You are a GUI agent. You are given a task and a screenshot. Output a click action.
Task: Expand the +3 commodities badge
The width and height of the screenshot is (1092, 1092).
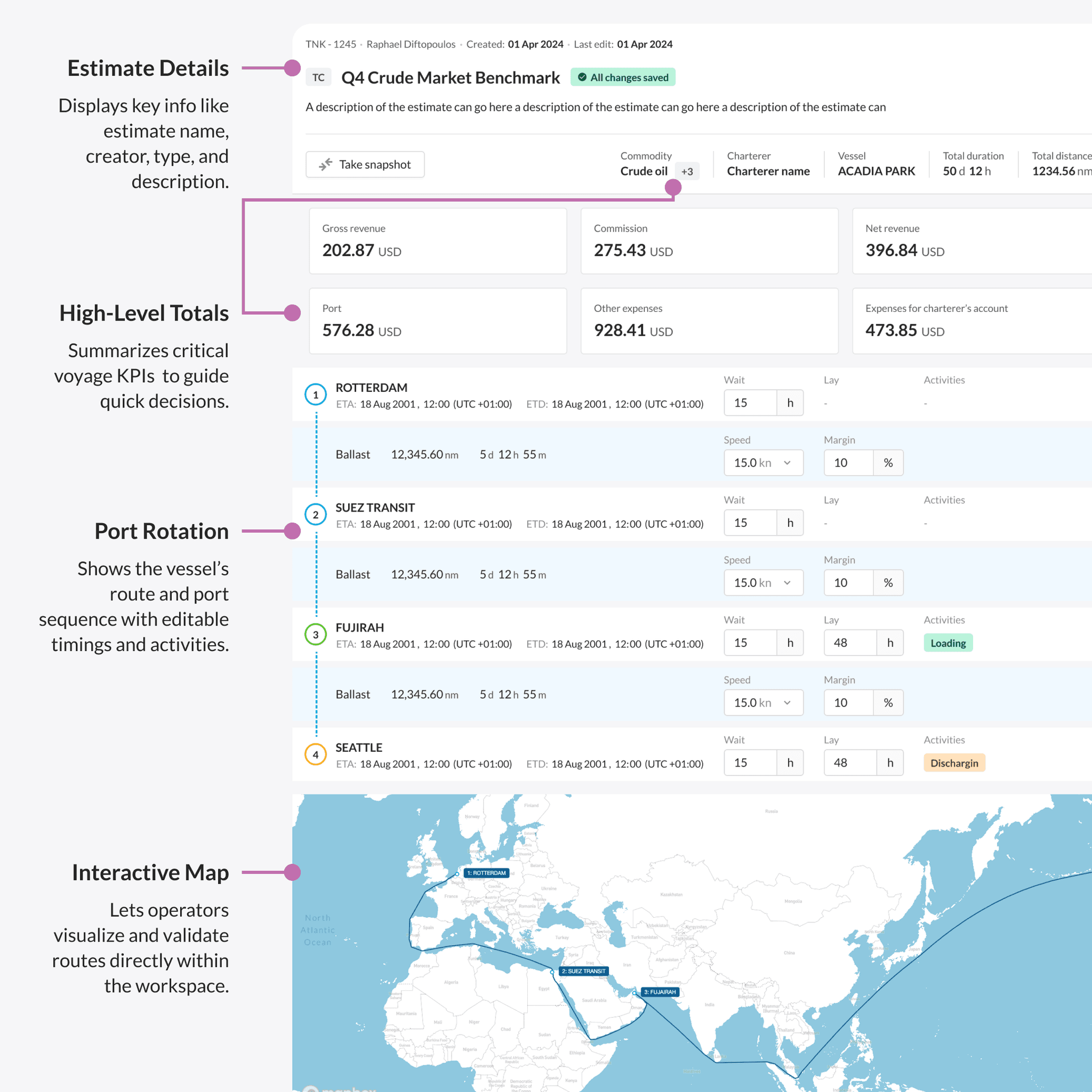click(x=687, y=171)
